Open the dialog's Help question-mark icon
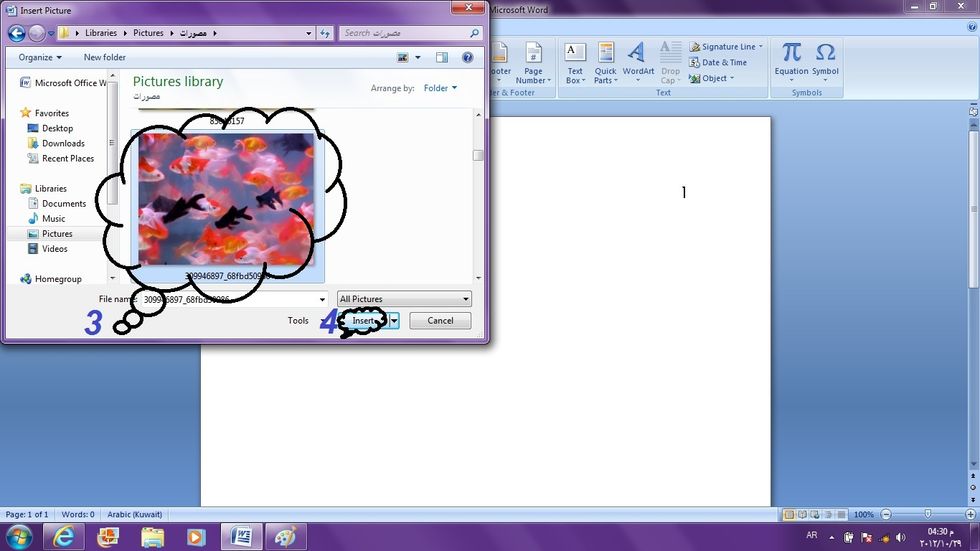 pyautogui.click(x=467, y=57)
